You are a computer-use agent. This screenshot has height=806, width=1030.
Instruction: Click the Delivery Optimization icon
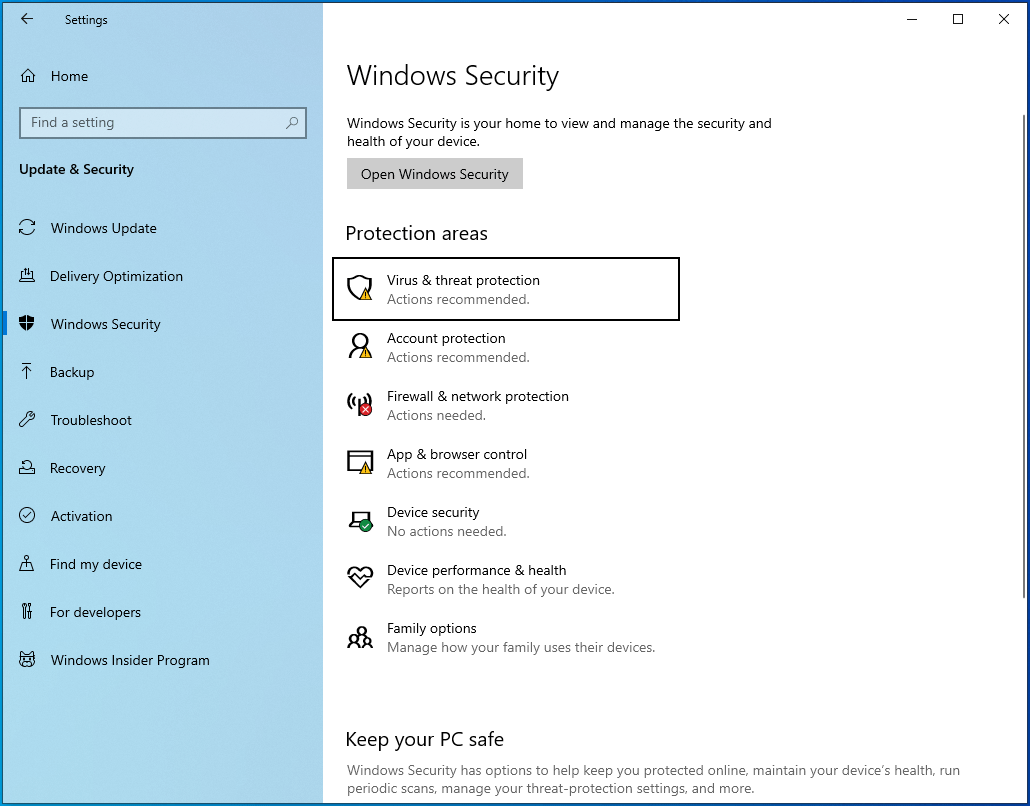pyautogui.click(x=27, y=276)
